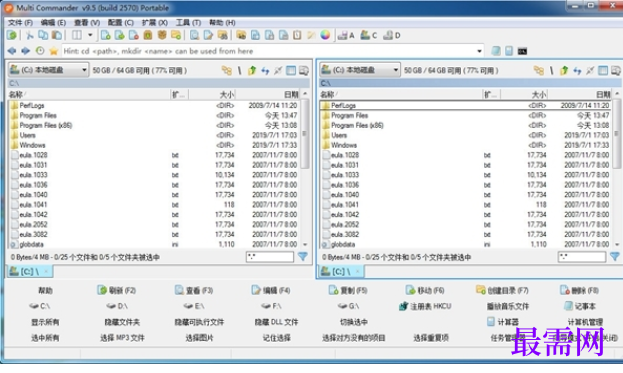
Task: Click left panel filter text box
Action: 270,257
